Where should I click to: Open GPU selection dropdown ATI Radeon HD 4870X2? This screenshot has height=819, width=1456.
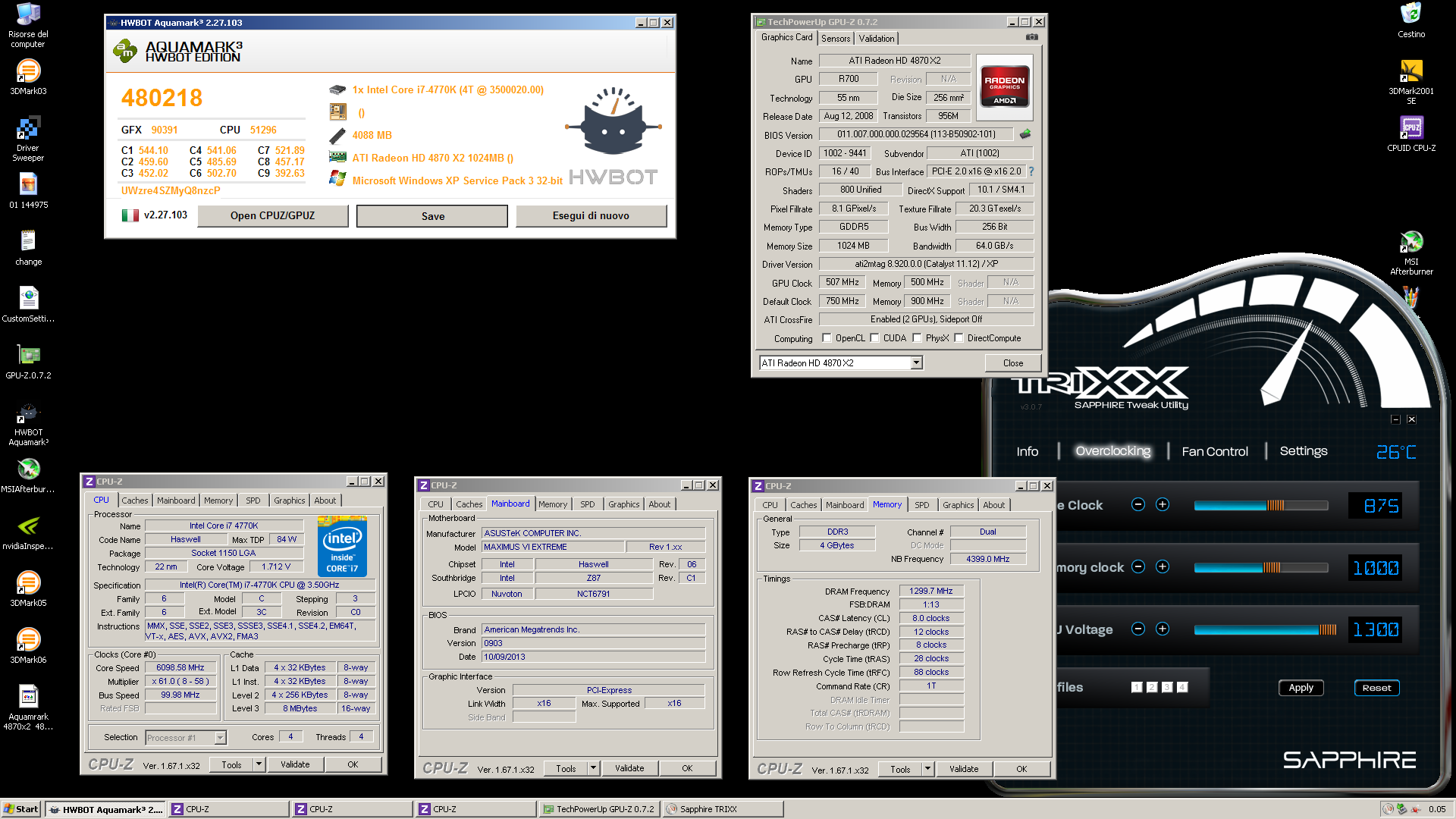(x=841, y=362)
